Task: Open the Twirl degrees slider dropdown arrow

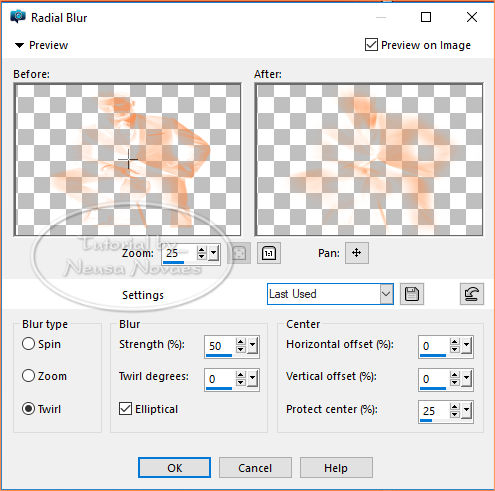Action: (253, 378)
